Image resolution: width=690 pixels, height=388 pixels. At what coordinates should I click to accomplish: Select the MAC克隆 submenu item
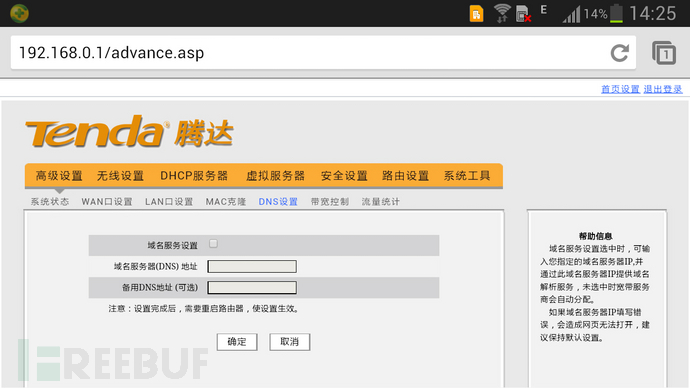click(x=226, y=201)
